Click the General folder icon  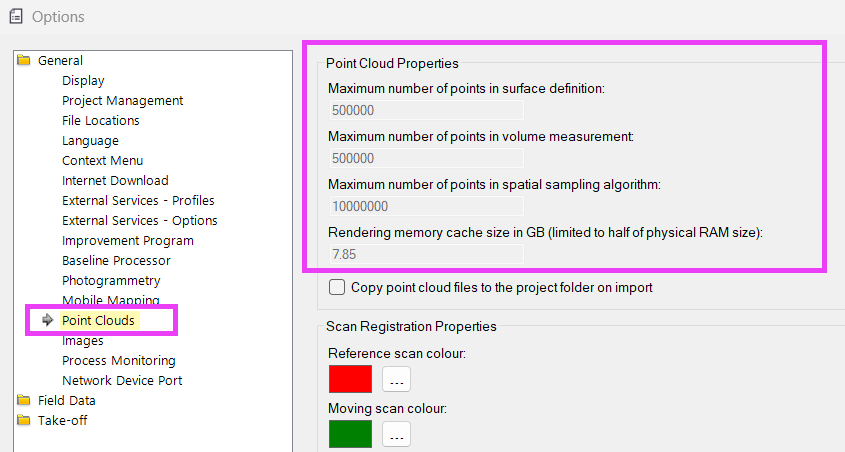(x=24, y=61)
